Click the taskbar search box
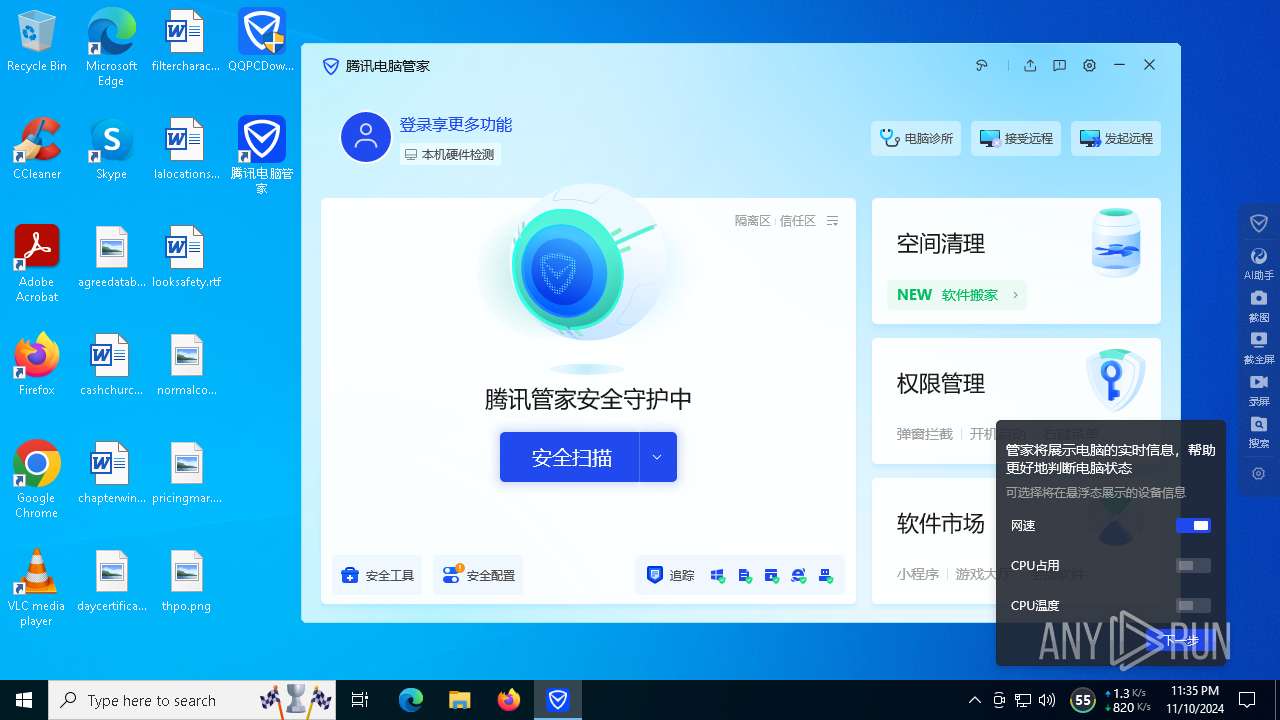The image size is (1280, 720). point(192,700)
